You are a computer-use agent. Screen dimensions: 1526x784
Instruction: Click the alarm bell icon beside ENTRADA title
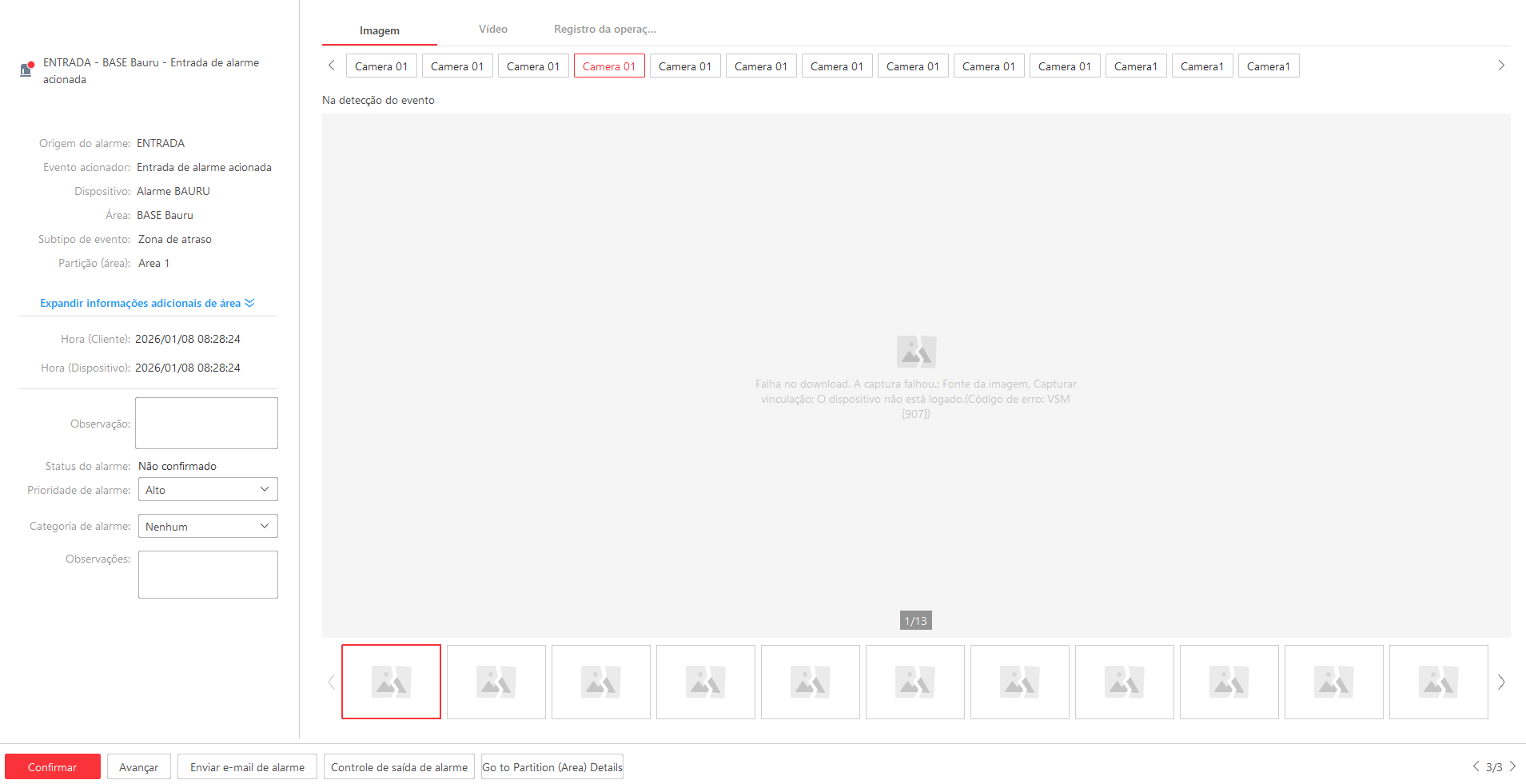(26, 70)
